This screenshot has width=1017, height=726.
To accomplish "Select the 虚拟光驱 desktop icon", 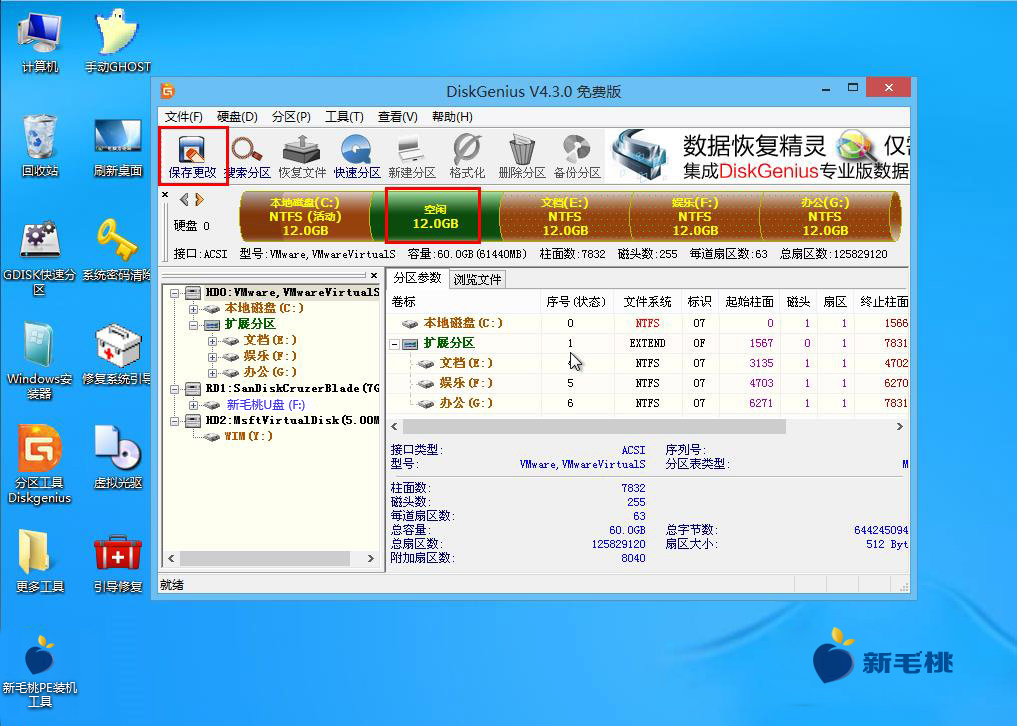I will pos(117,457).
